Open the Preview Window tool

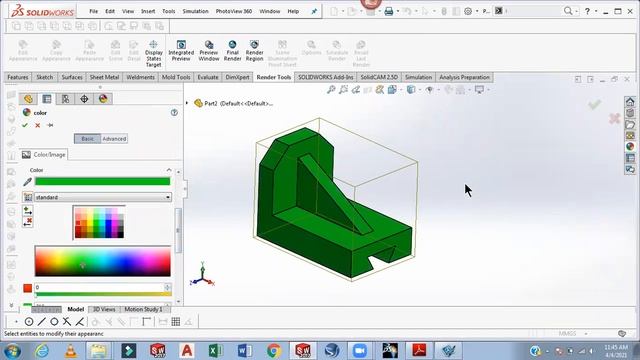209,51
